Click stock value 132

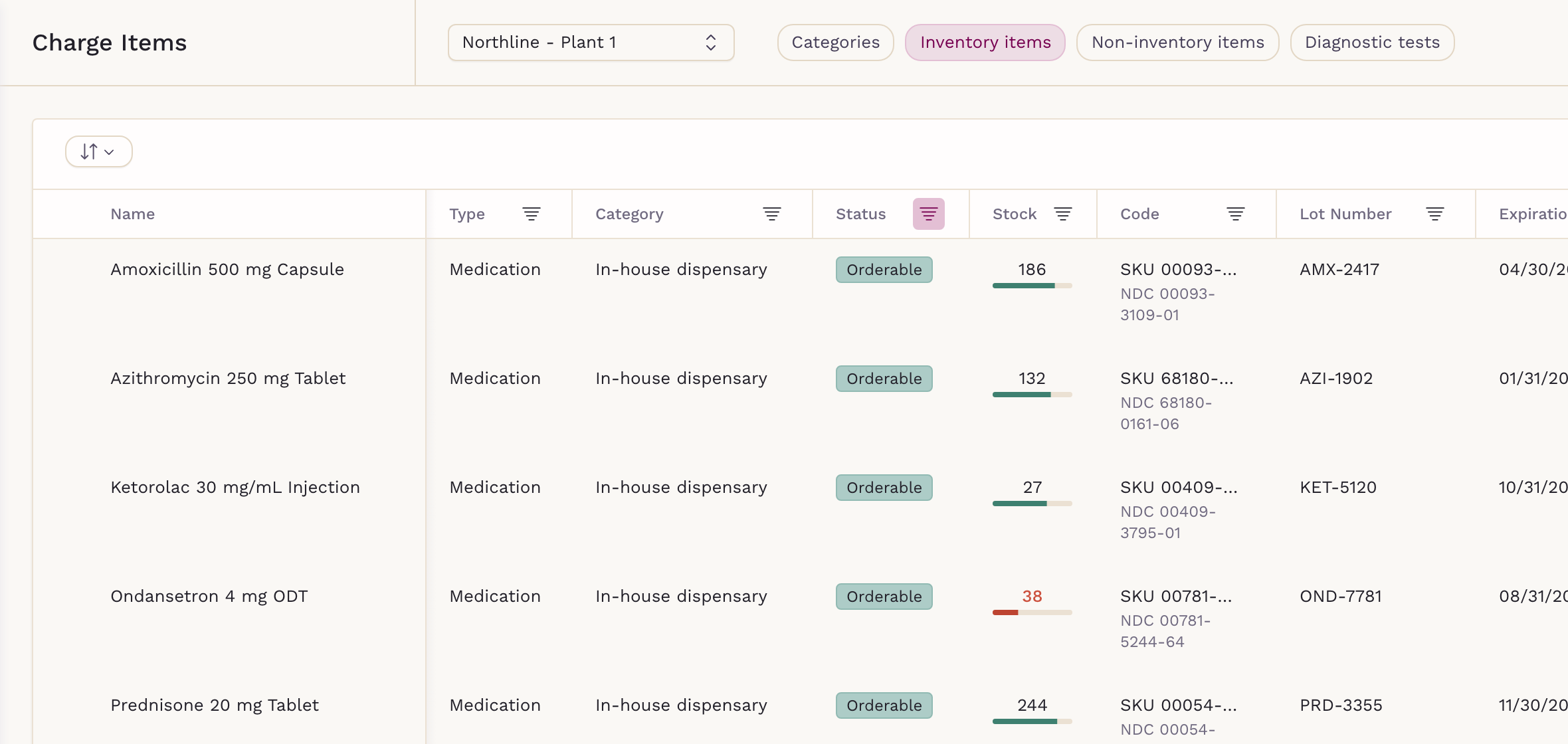pyautogui.click(x=1032, y=379)
